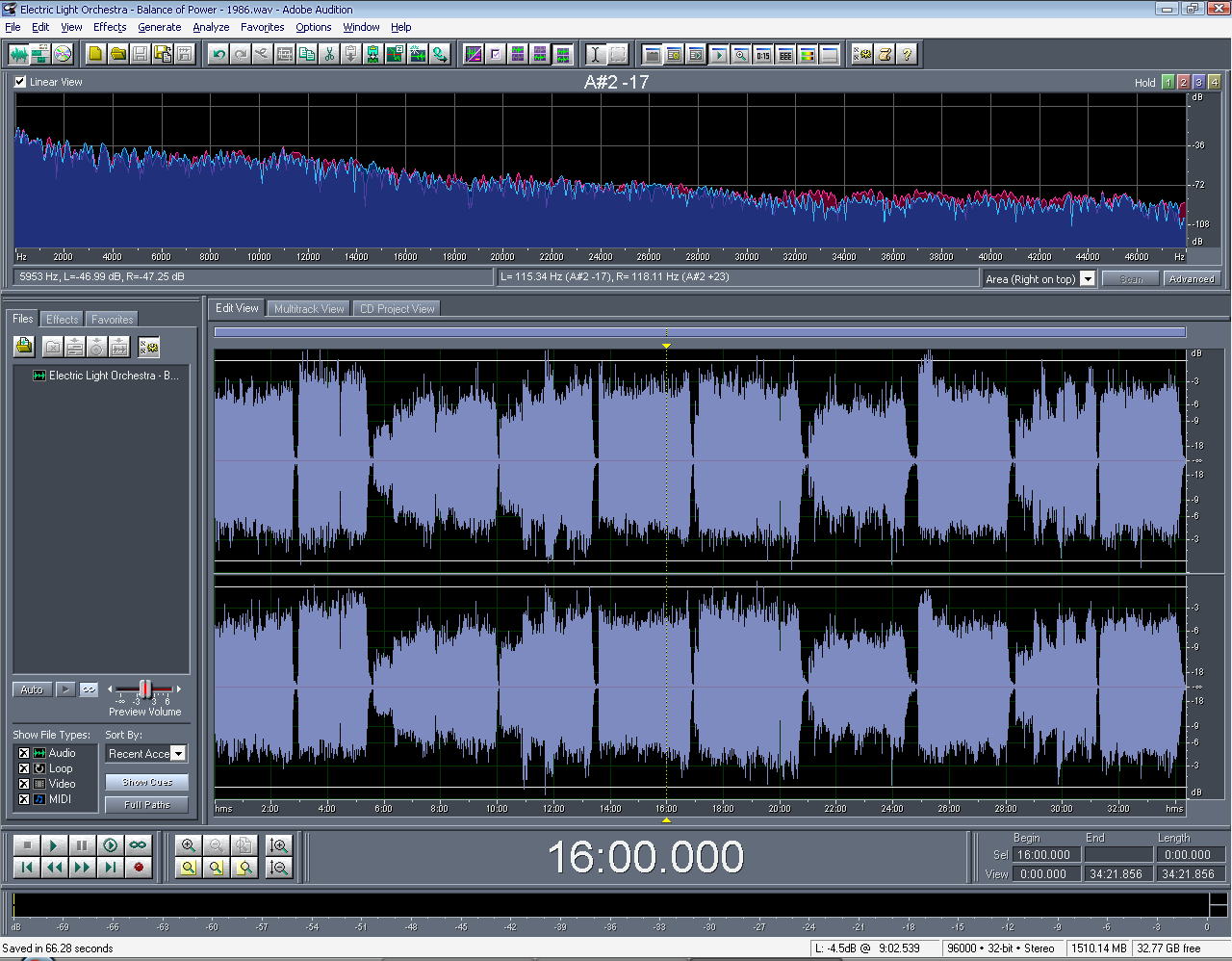Click the Undo arrow in toolbar
The width and height of the screenshot is (1232, 961).
coord(218,54)
